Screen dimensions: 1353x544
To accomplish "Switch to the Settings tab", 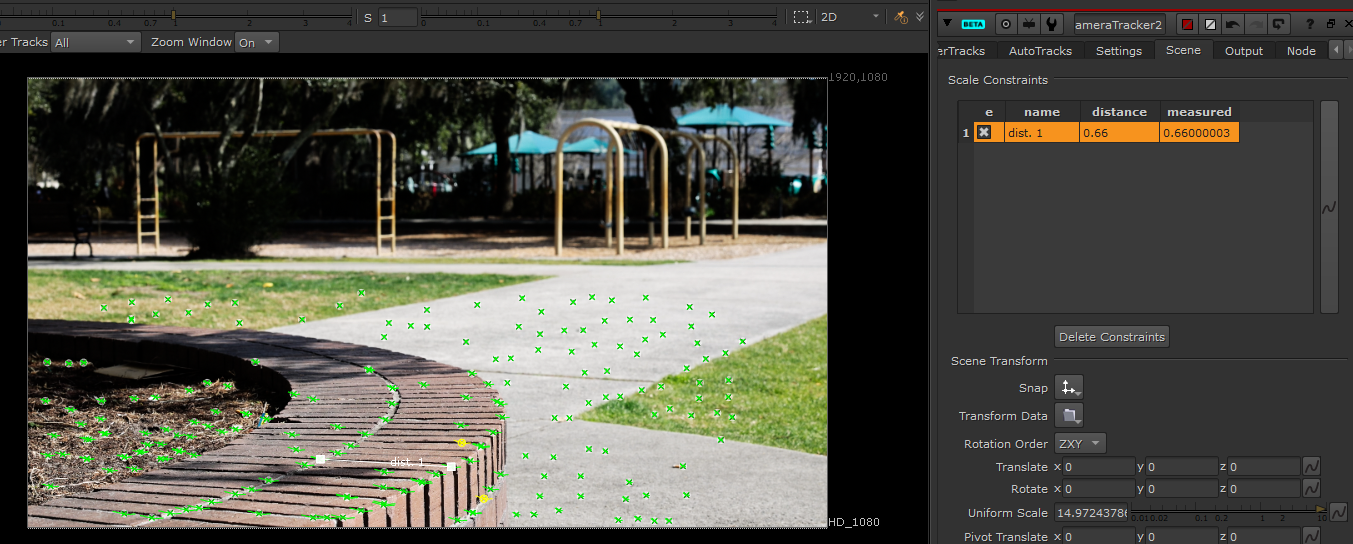I will tap(1119, 51).
